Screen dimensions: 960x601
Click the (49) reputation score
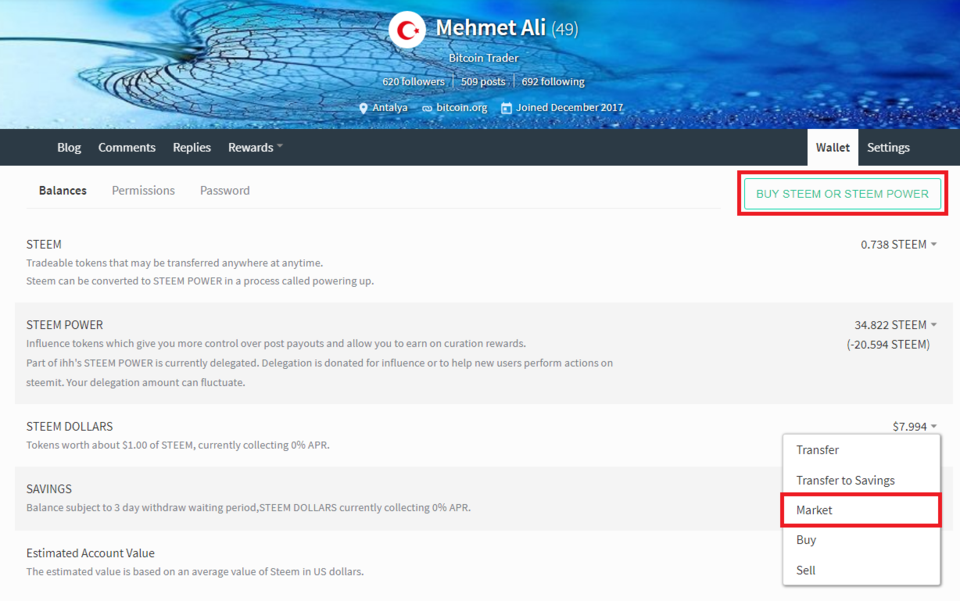point(564,29)
